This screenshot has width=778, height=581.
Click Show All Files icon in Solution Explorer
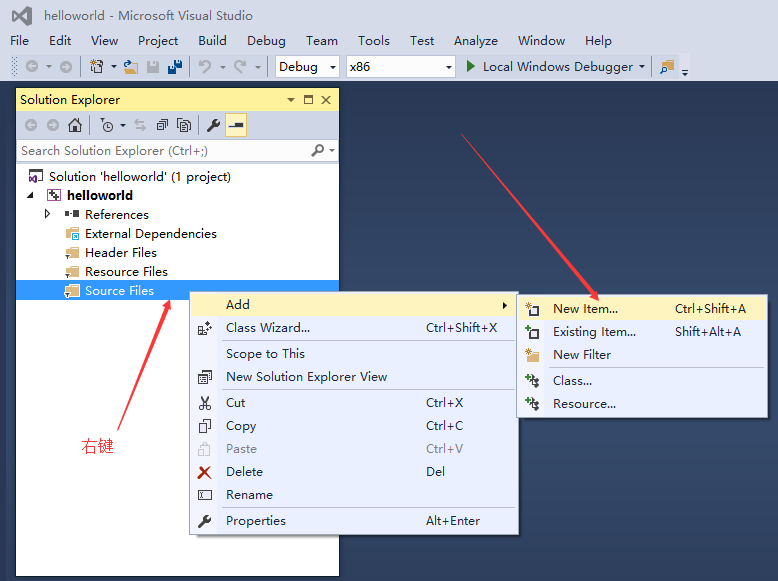pyautogui.click(x=184, y=125)
